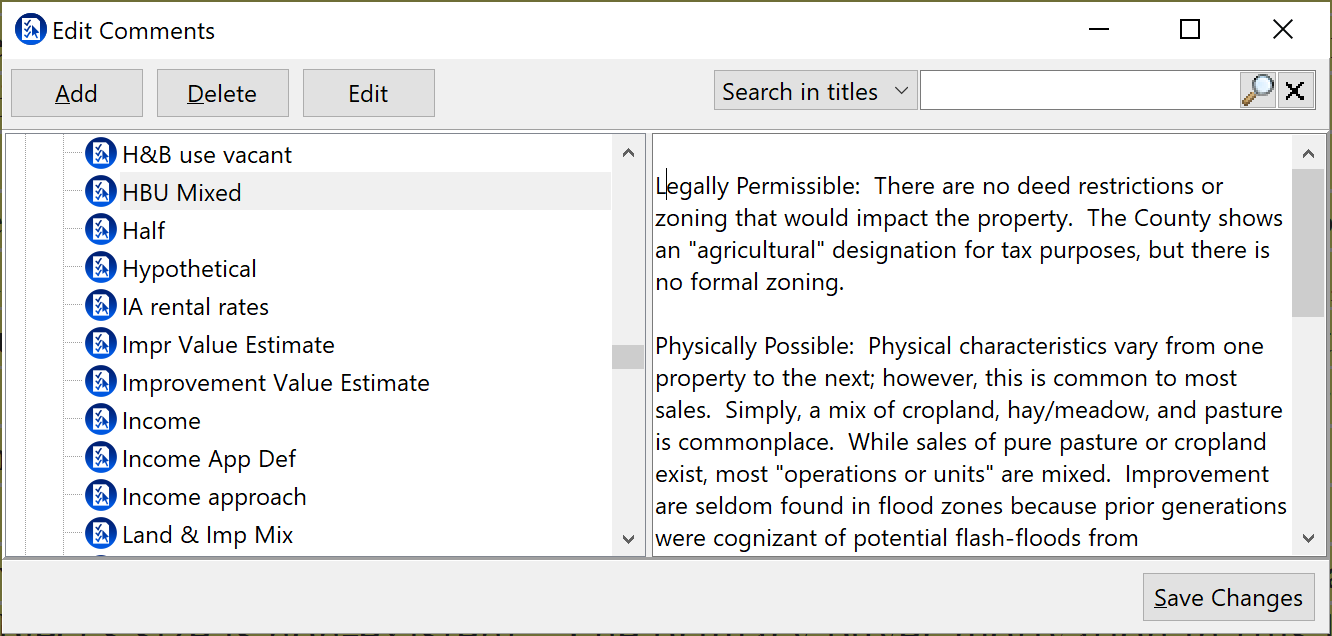
Task: Click the Edit button
Action: [368, 93]
